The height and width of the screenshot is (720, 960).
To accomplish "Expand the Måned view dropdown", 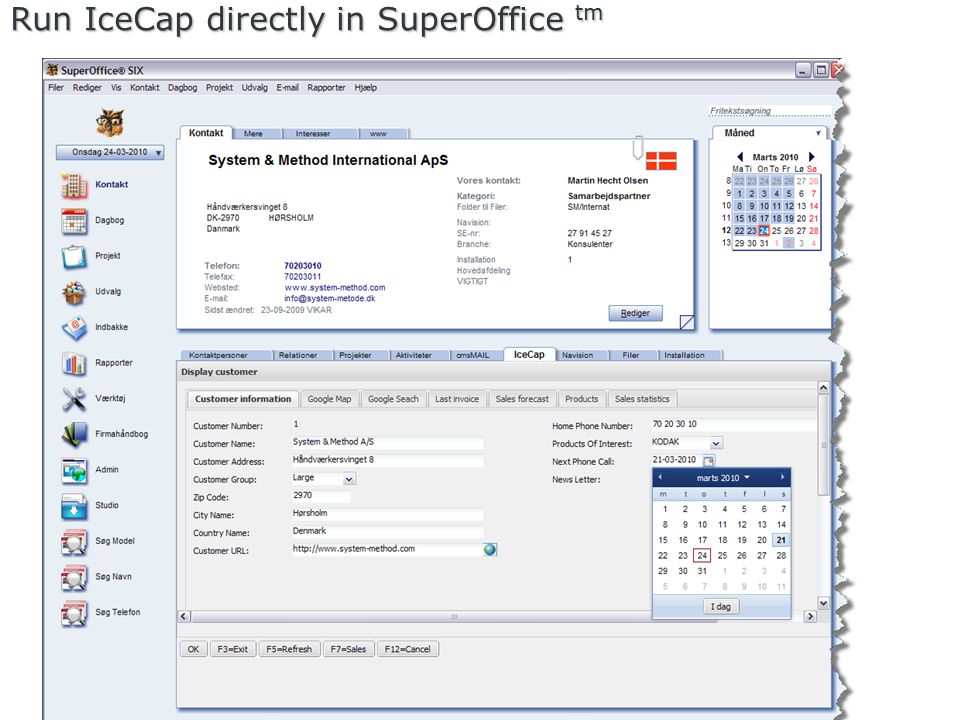I will click(x=819, y=133).
